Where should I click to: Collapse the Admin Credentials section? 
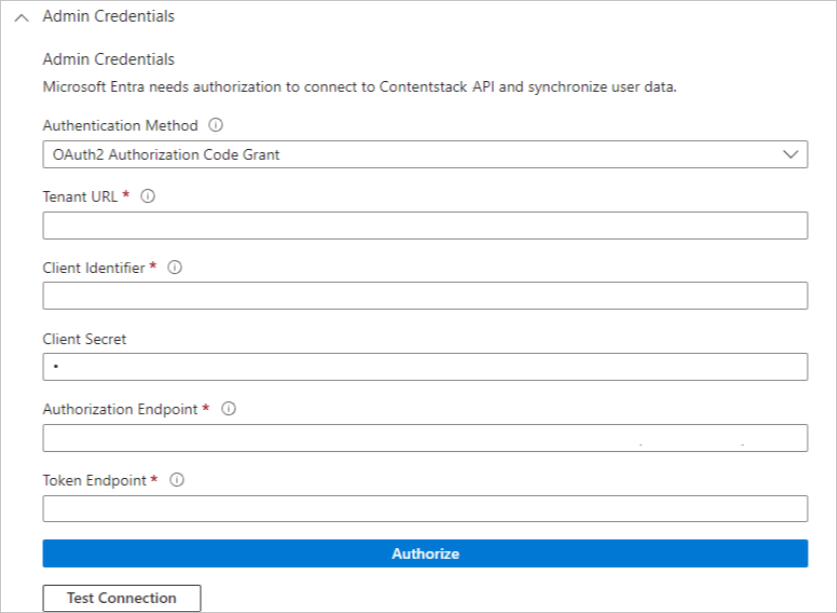click(x=22, y=16)
